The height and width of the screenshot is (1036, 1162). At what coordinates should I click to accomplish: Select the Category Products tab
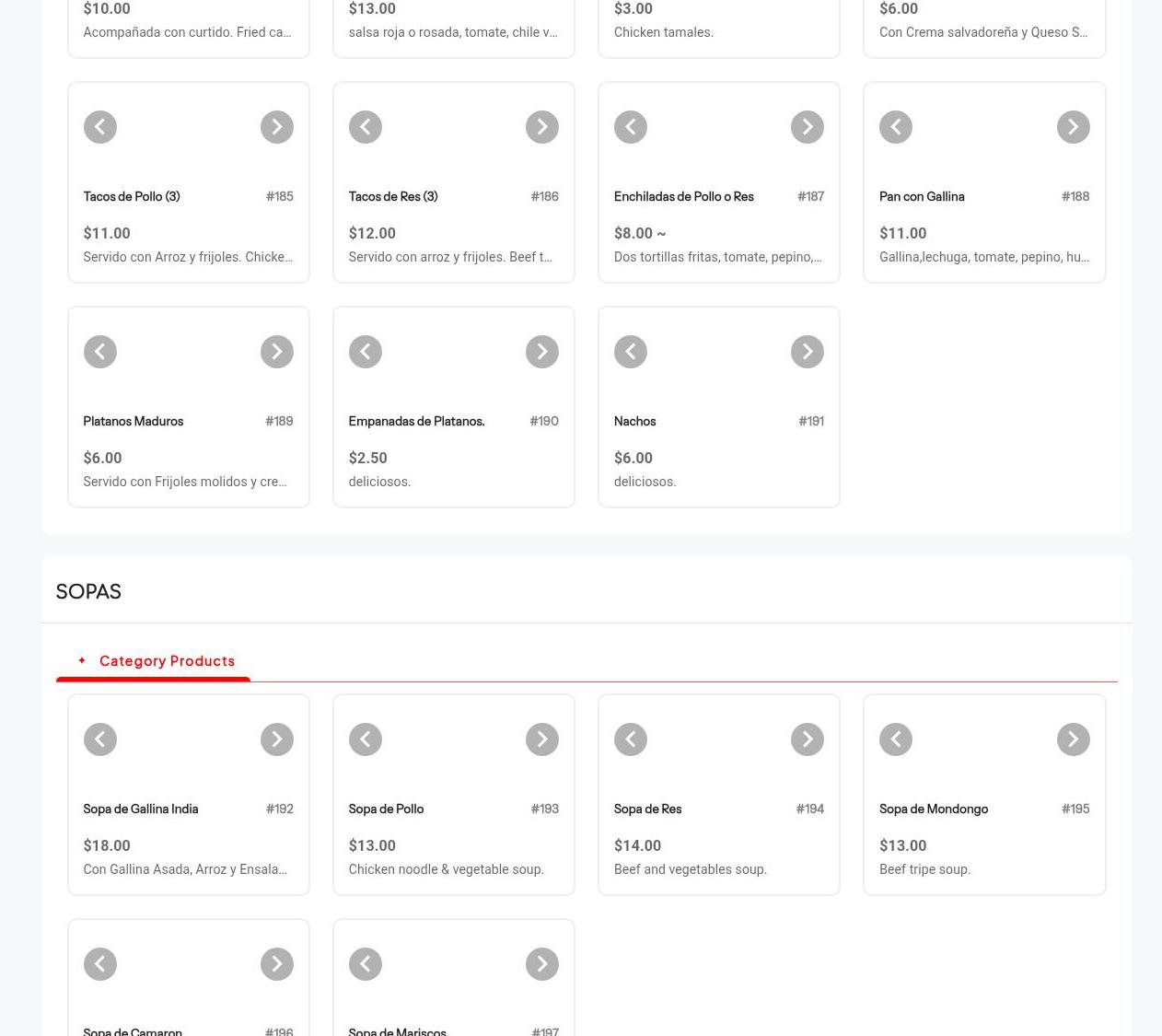point(166,661)
